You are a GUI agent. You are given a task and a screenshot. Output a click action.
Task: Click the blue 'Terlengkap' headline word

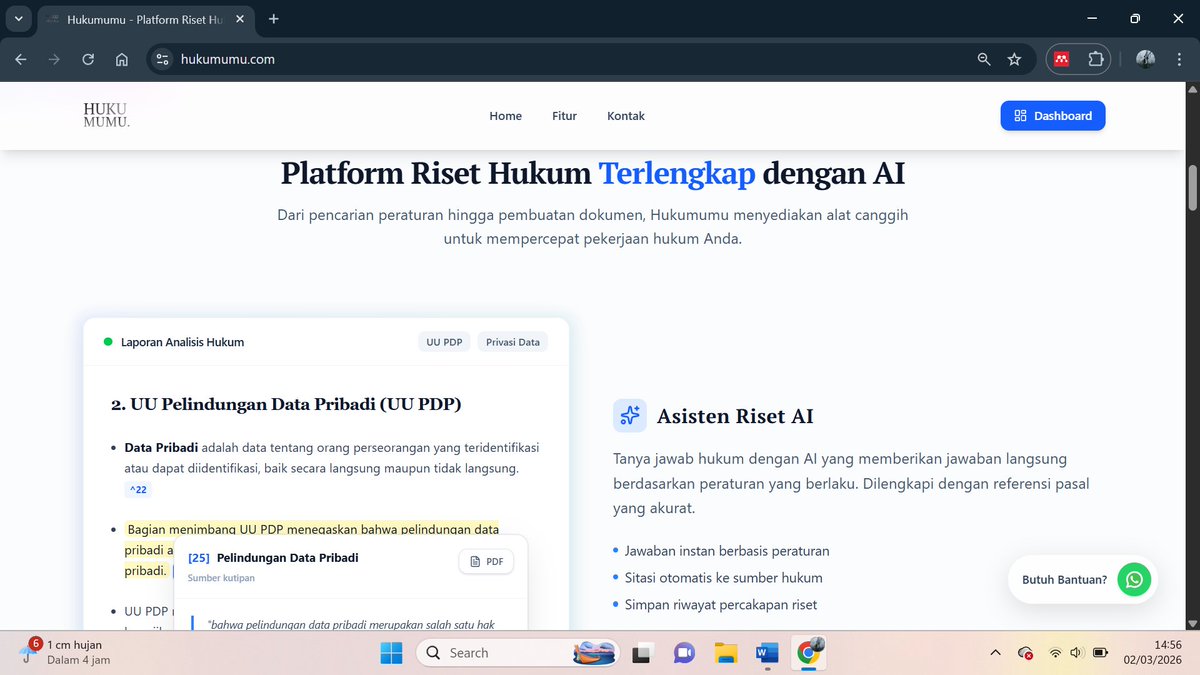pos(677,174)
